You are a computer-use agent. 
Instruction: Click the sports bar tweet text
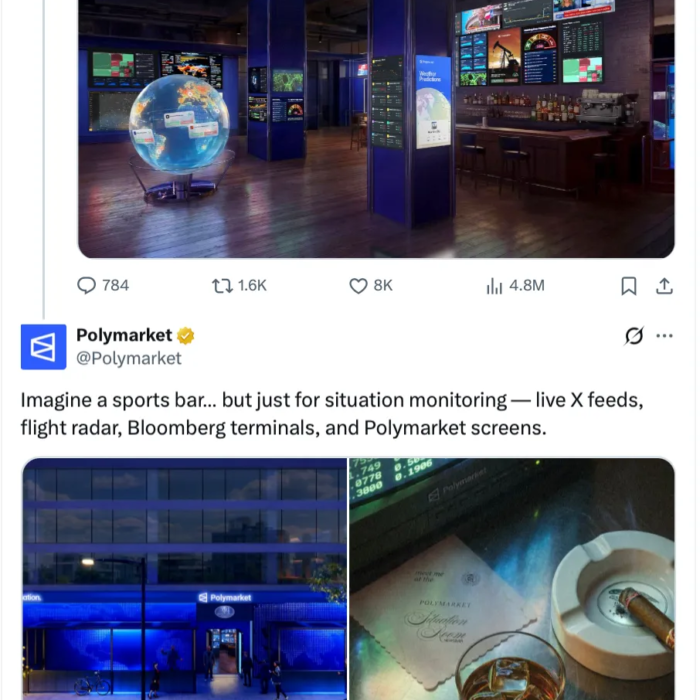[x=332, y=414]
